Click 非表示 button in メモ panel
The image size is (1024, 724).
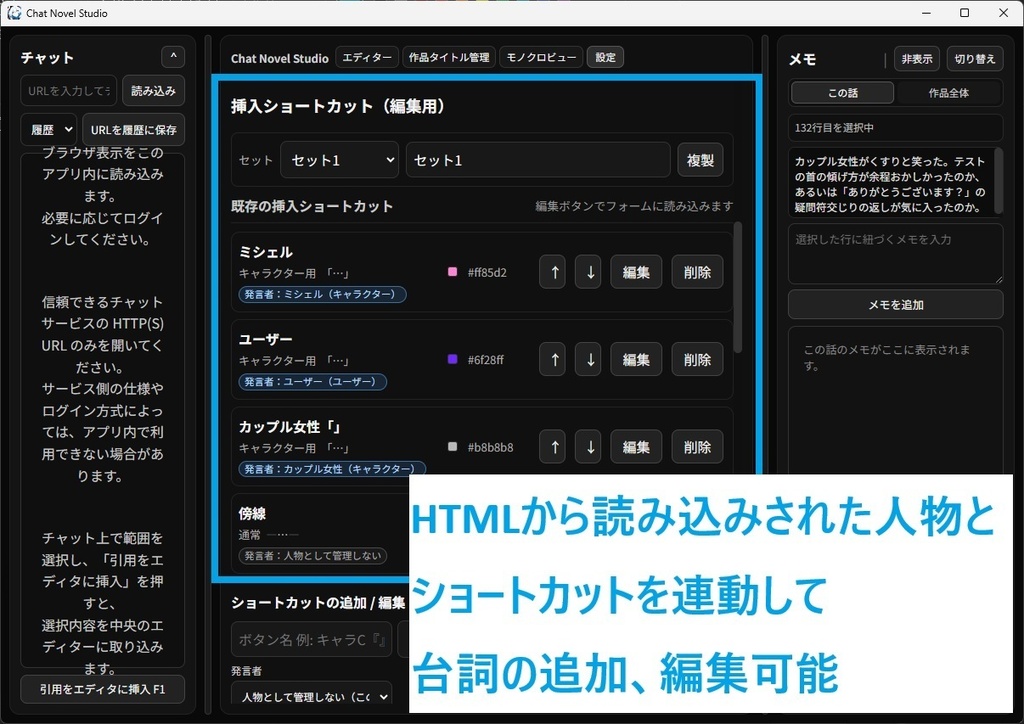917,59
